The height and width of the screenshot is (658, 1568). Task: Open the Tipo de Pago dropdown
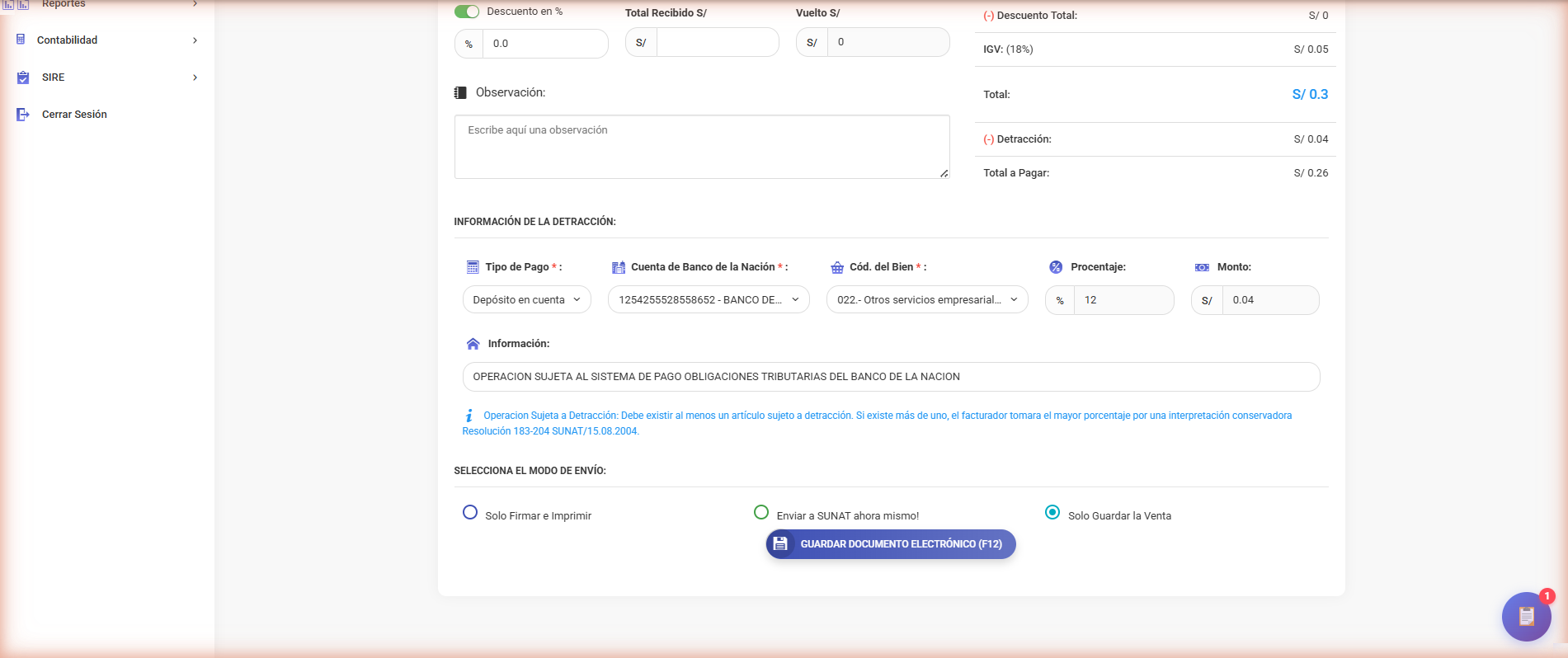(527, 299)
